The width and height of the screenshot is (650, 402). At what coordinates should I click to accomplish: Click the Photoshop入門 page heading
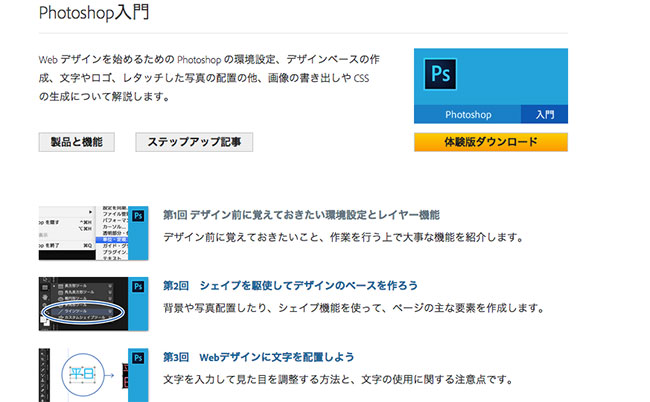94,12
